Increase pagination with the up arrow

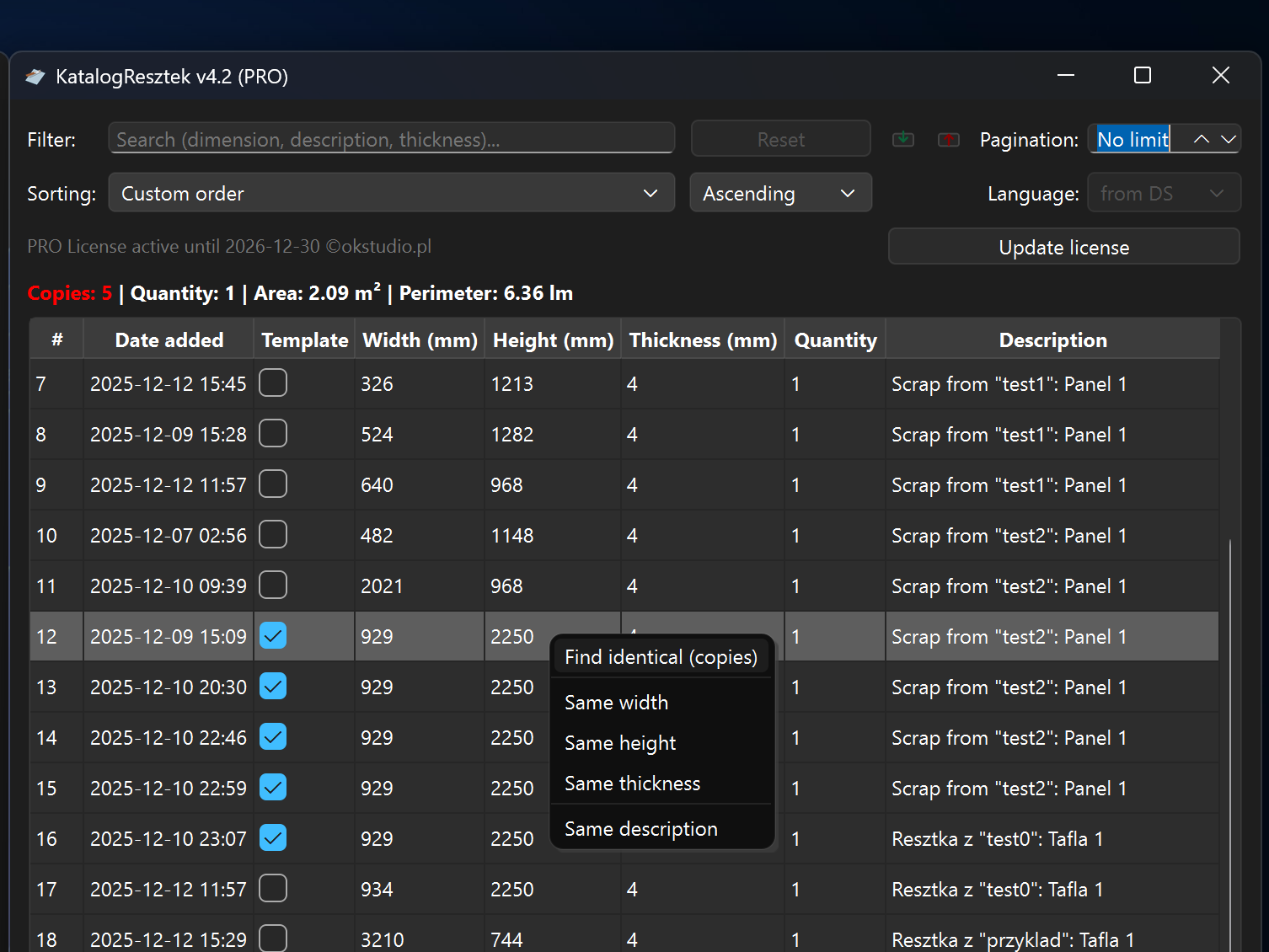1202,139
